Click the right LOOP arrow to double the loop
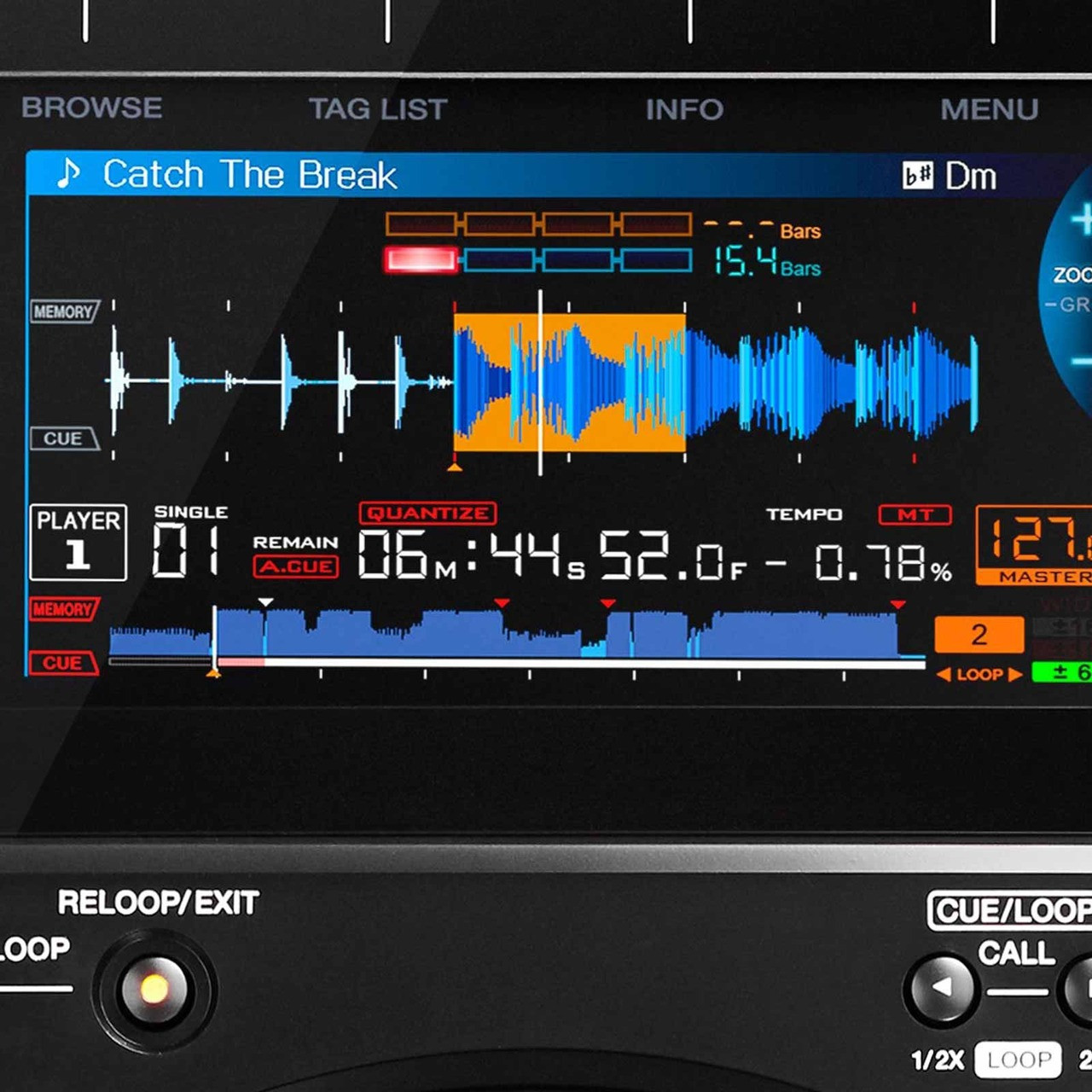 pyautogui.click(x=1015, y=674)
